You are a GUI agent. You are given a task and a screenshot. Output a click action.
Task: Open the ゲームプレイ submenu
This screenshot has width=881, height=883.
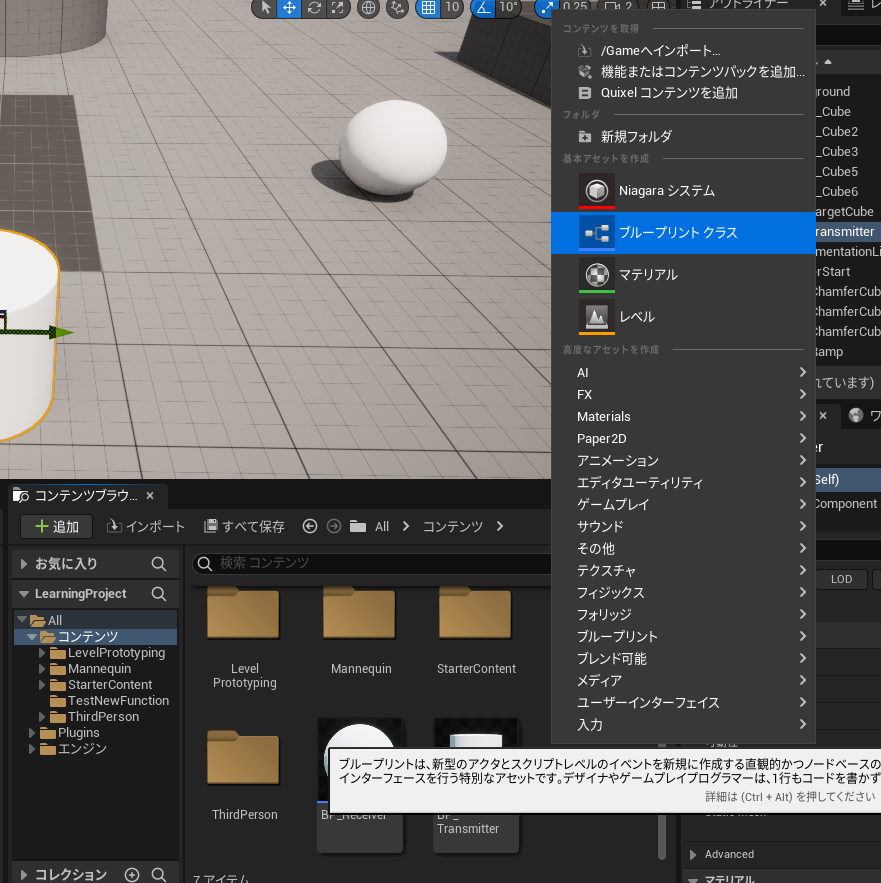683,504
